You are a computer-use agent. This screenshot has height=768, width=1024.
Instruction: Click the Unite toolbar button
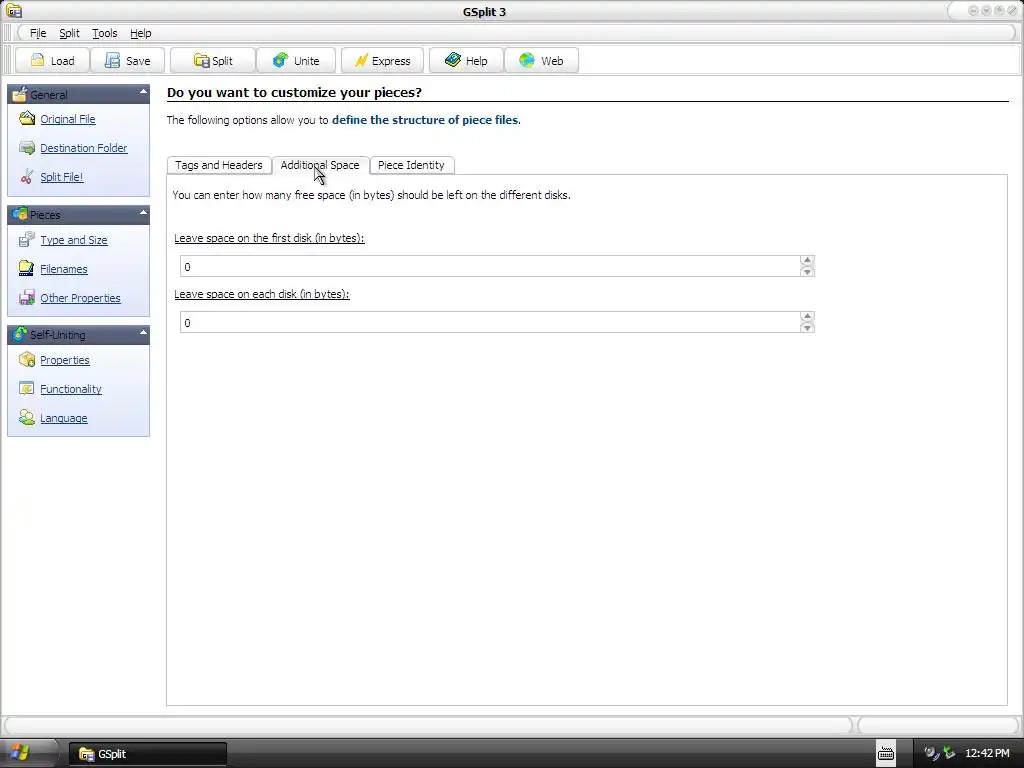click(296, 61)
